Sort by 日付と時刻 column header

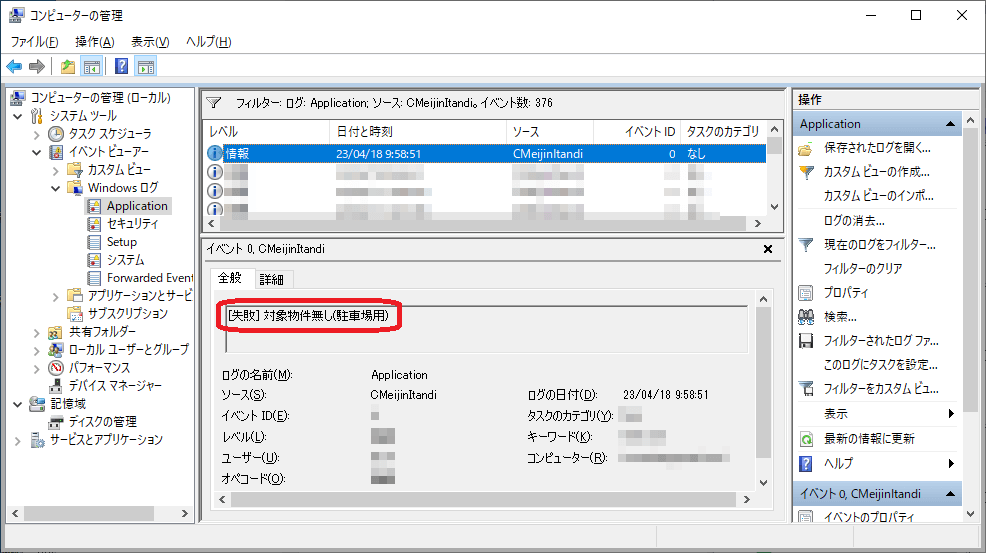[364, 132]
